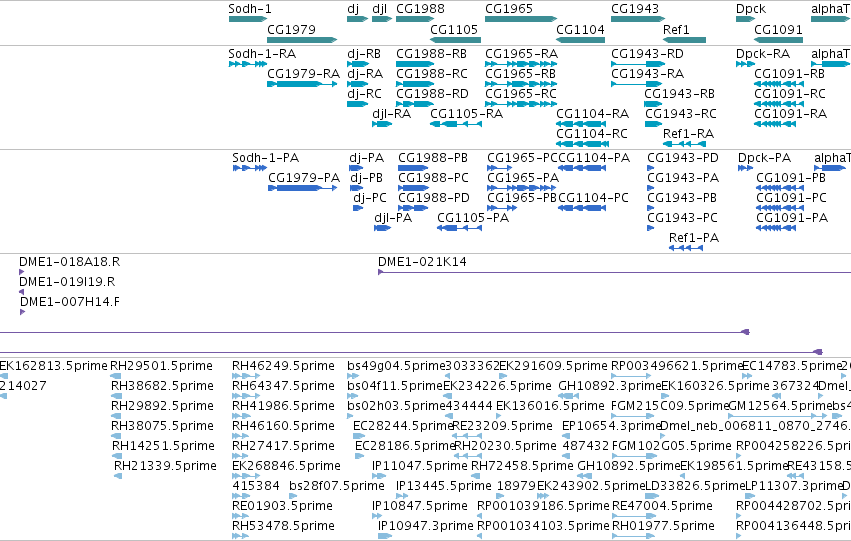Open protein dj-PC
This screenshot has height=541, width=851.
(370, 198)
